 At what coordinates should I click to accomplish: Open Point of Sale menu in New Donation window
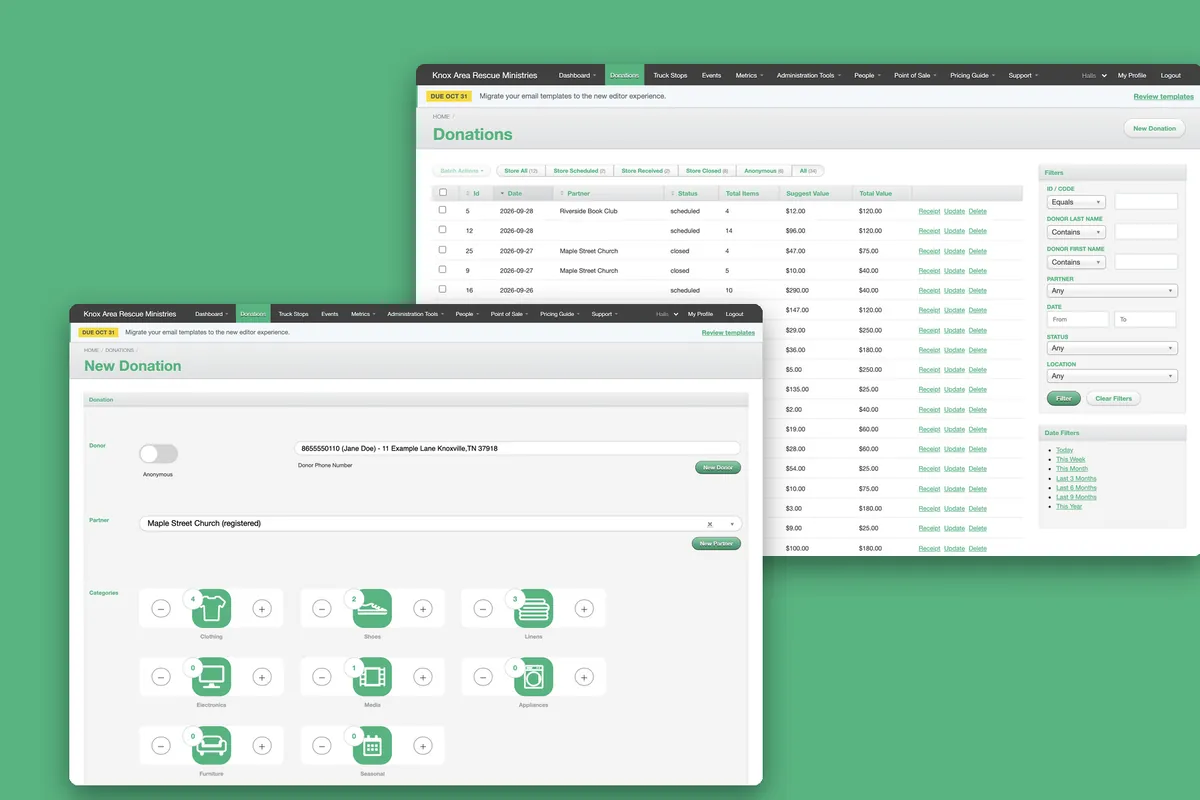[507, 314]
